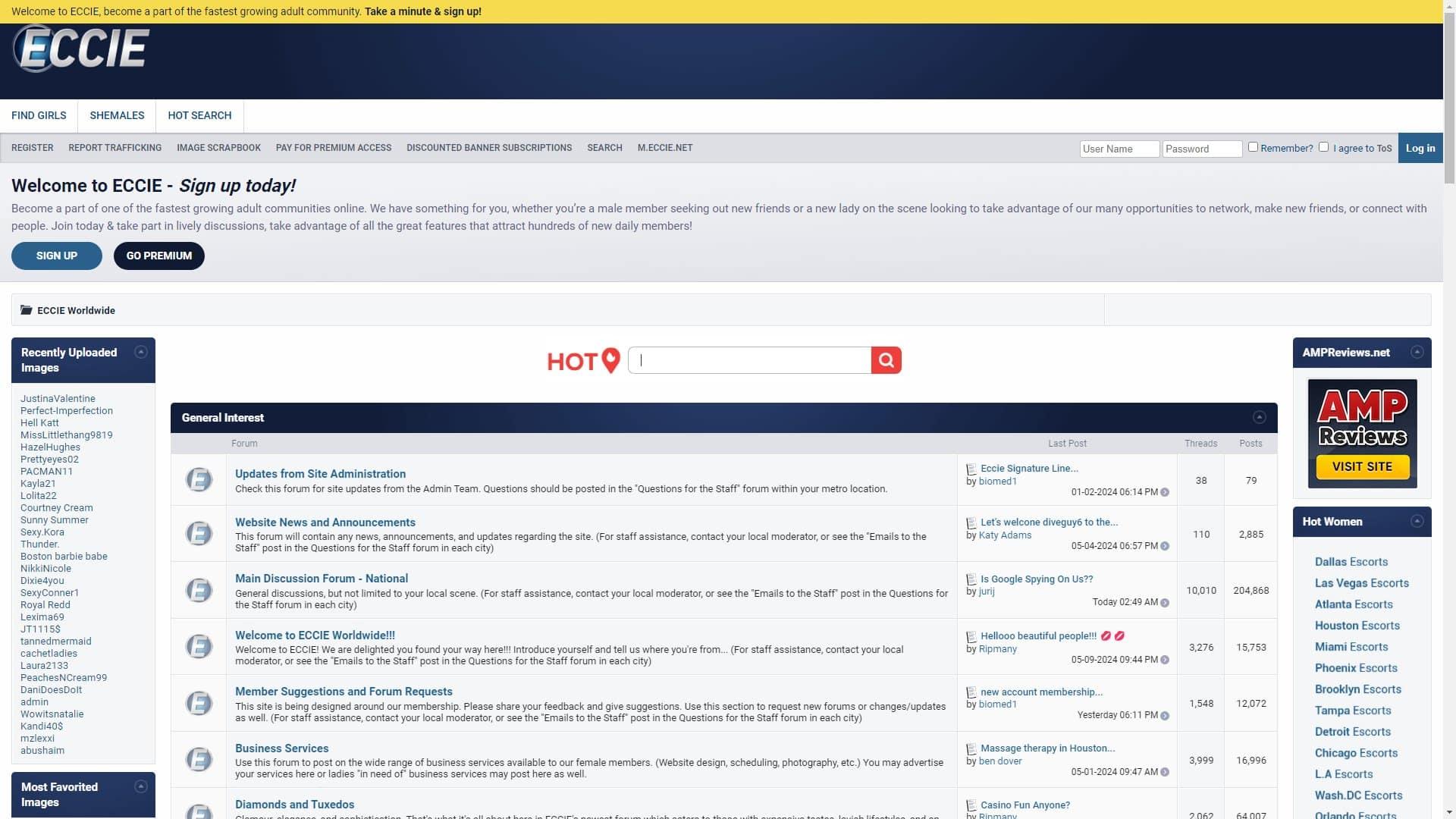
Task: Open SEARCH in the navigation bar
Action: point(604,148)
